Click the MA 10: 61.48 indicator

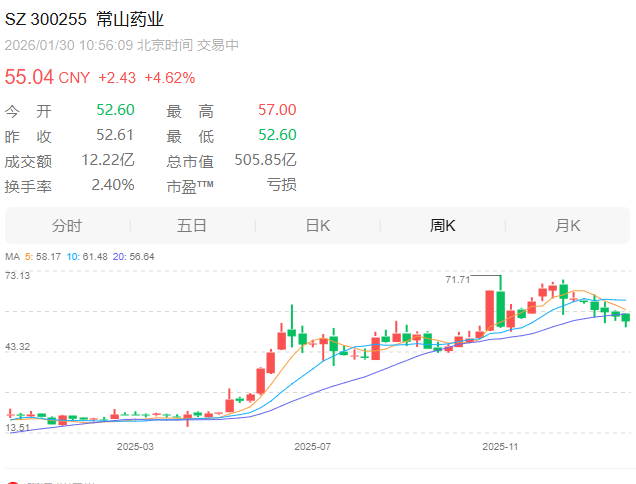tap(87, 257)
